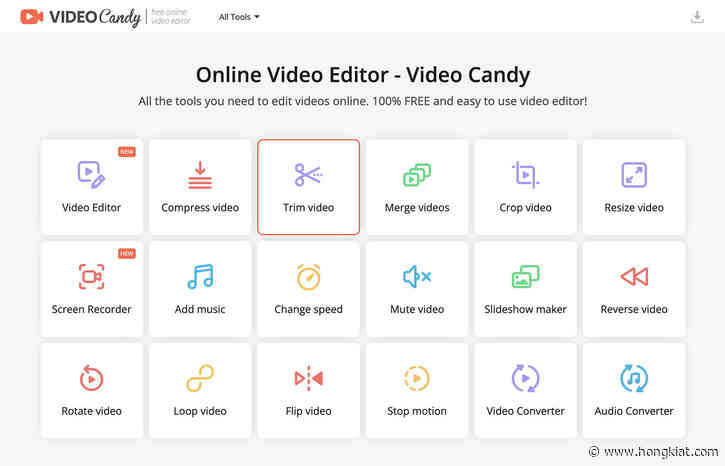The image size is (725, 466).
Task: Click the Reverse video rewind icon
Action: click(634, 276)
